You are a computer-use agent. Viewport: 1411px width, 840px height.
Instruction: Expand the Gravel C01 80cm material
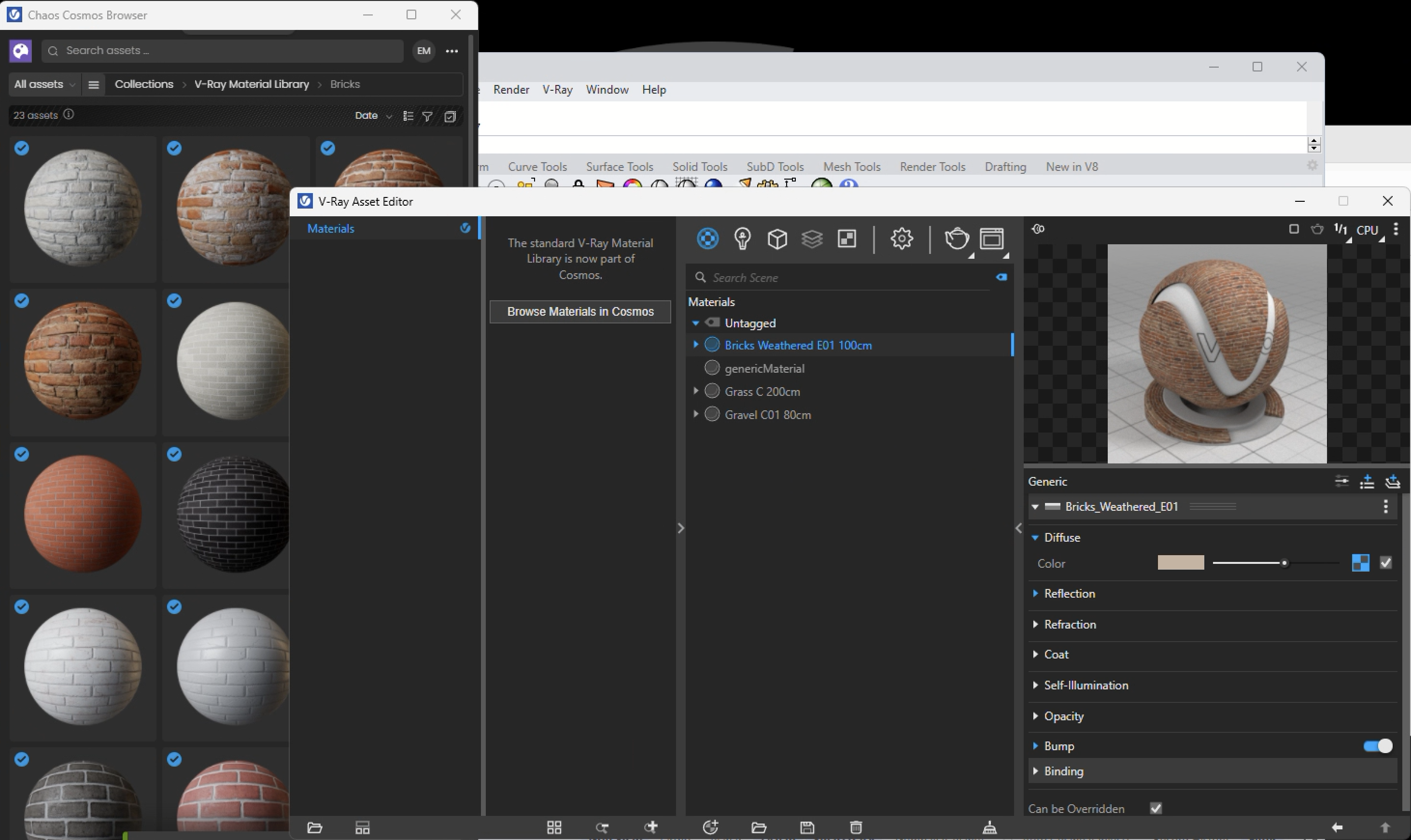coord(695,414)
